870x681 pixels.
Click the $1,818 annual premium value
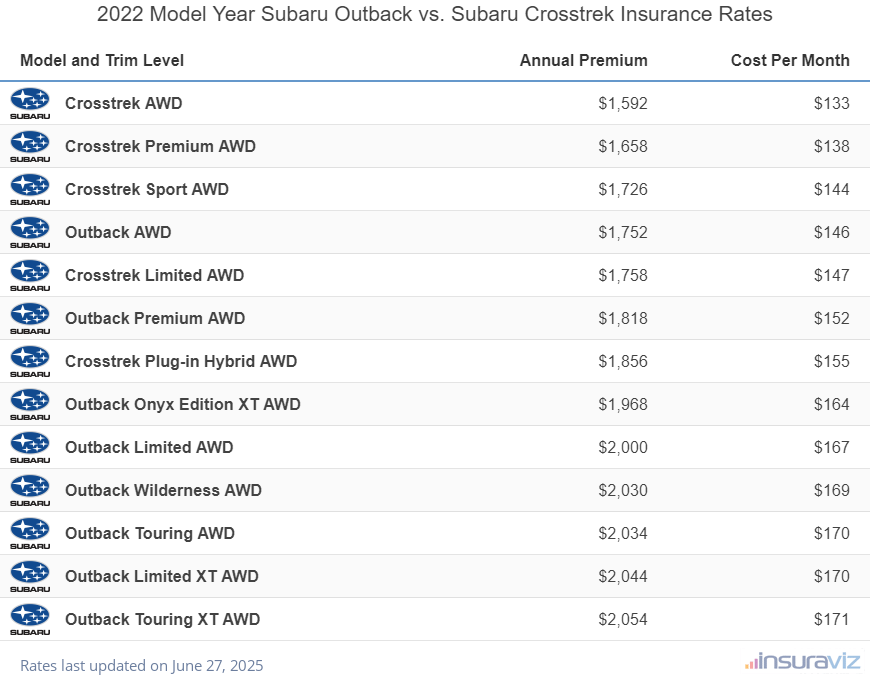point(623,319)
